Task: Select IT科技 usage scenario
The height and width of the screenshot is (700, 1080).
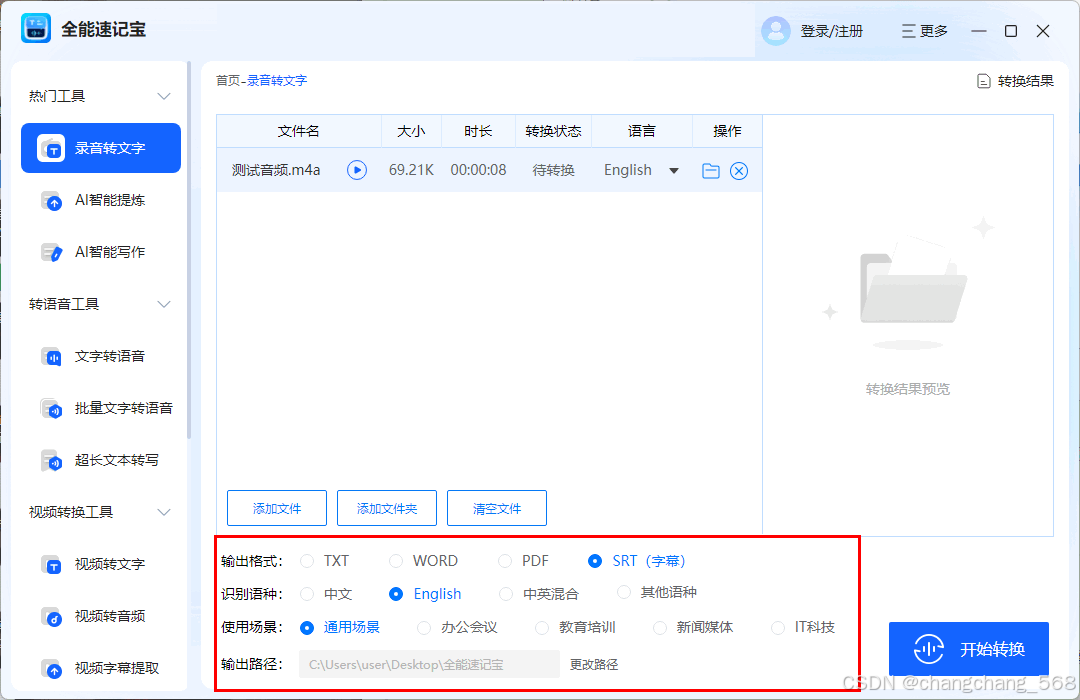Action: [778, 628]
